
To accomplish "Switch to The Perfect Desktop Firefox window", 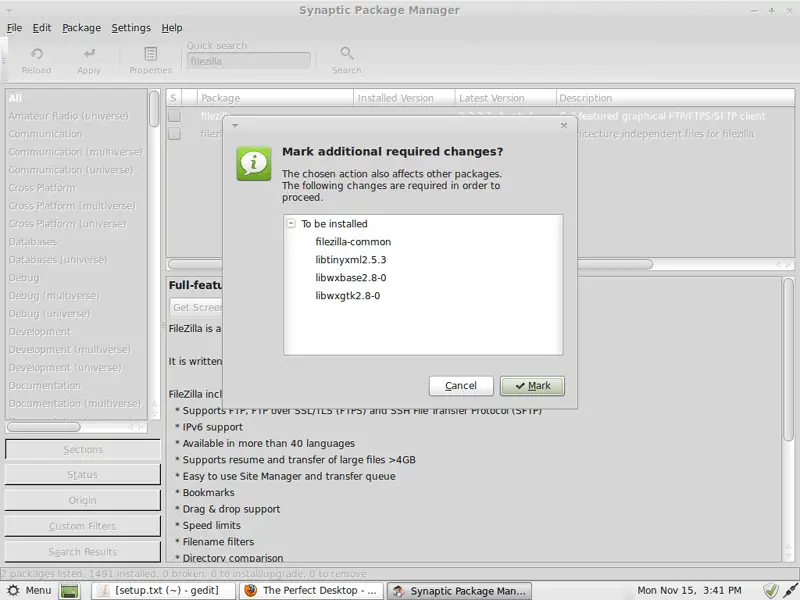I will [x=312, y=591].
